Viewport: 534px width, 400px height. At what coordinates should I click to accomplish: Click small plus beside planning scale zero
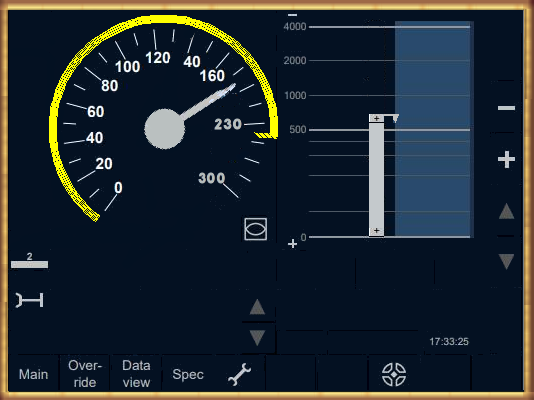tap(293, 244)
